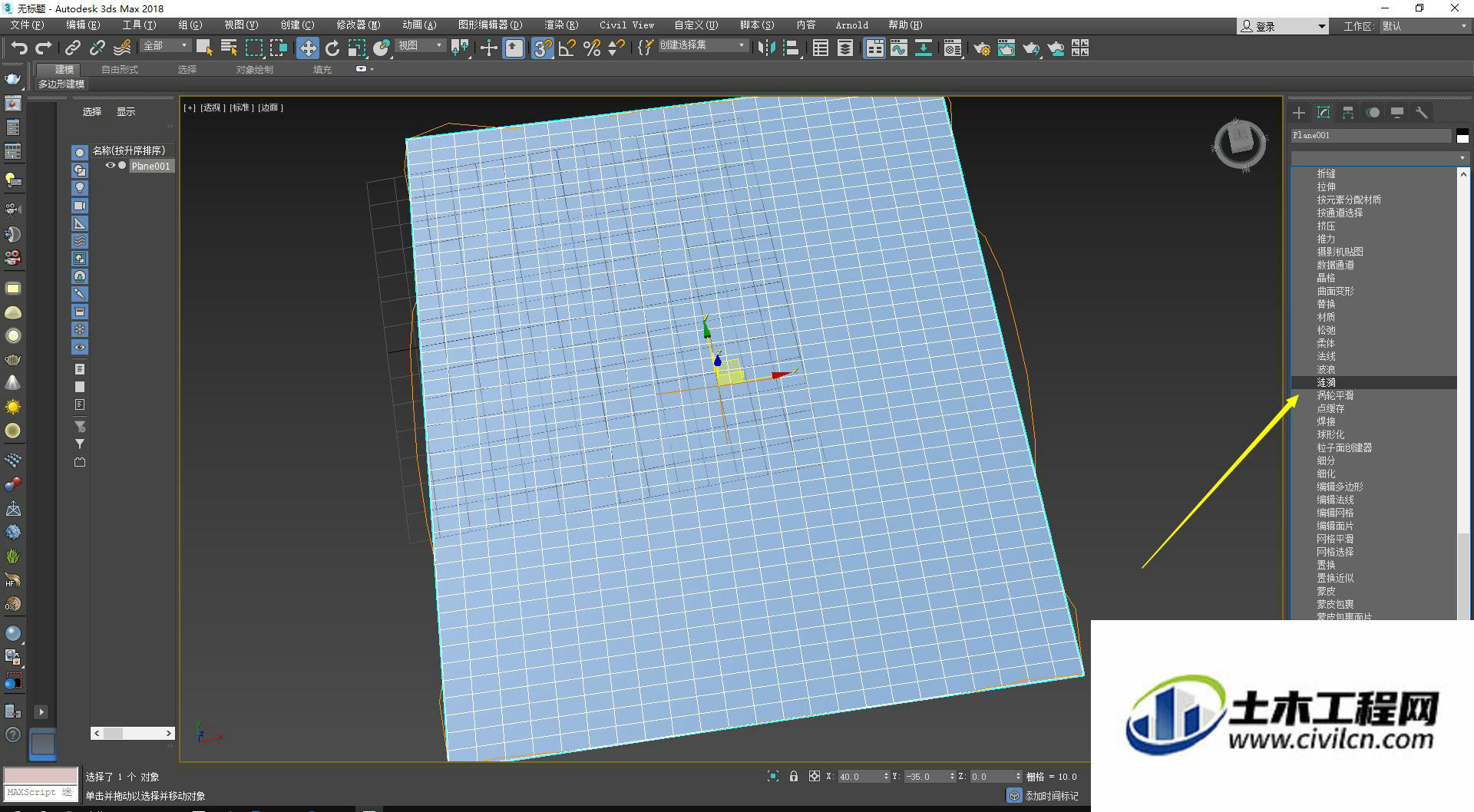
Task: Click the X coordinate field 40.0
Action: pos(859,777)
